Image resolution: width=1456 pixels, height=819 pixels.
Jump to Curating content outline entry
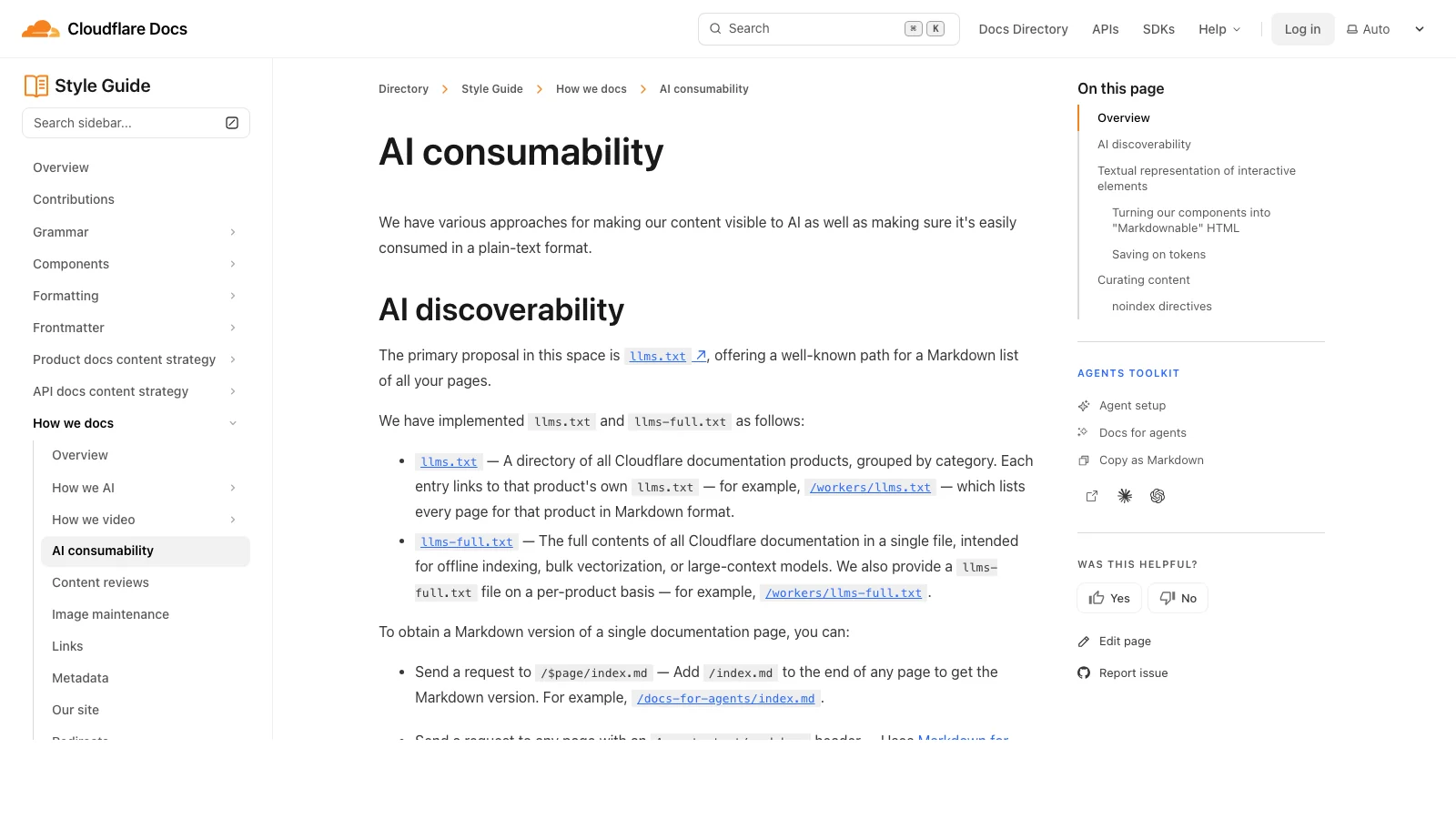tap(1144, 280)
